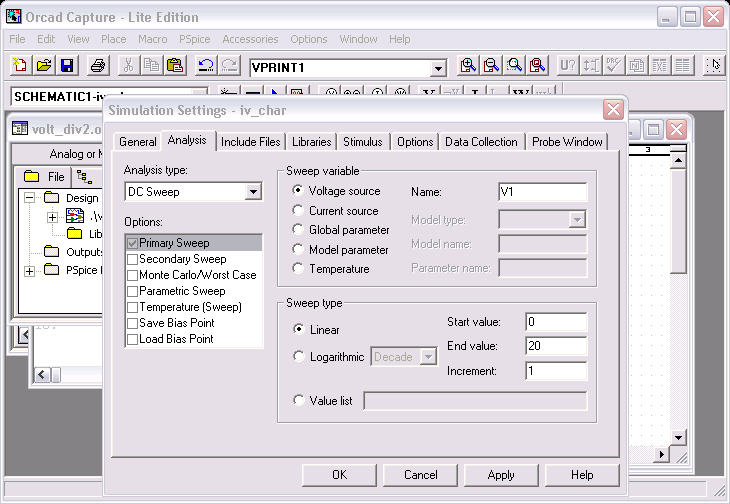Click the Annotate (U?) toolbar icon
The width and height of the screenshot is (730, 504).
[568, 66]
